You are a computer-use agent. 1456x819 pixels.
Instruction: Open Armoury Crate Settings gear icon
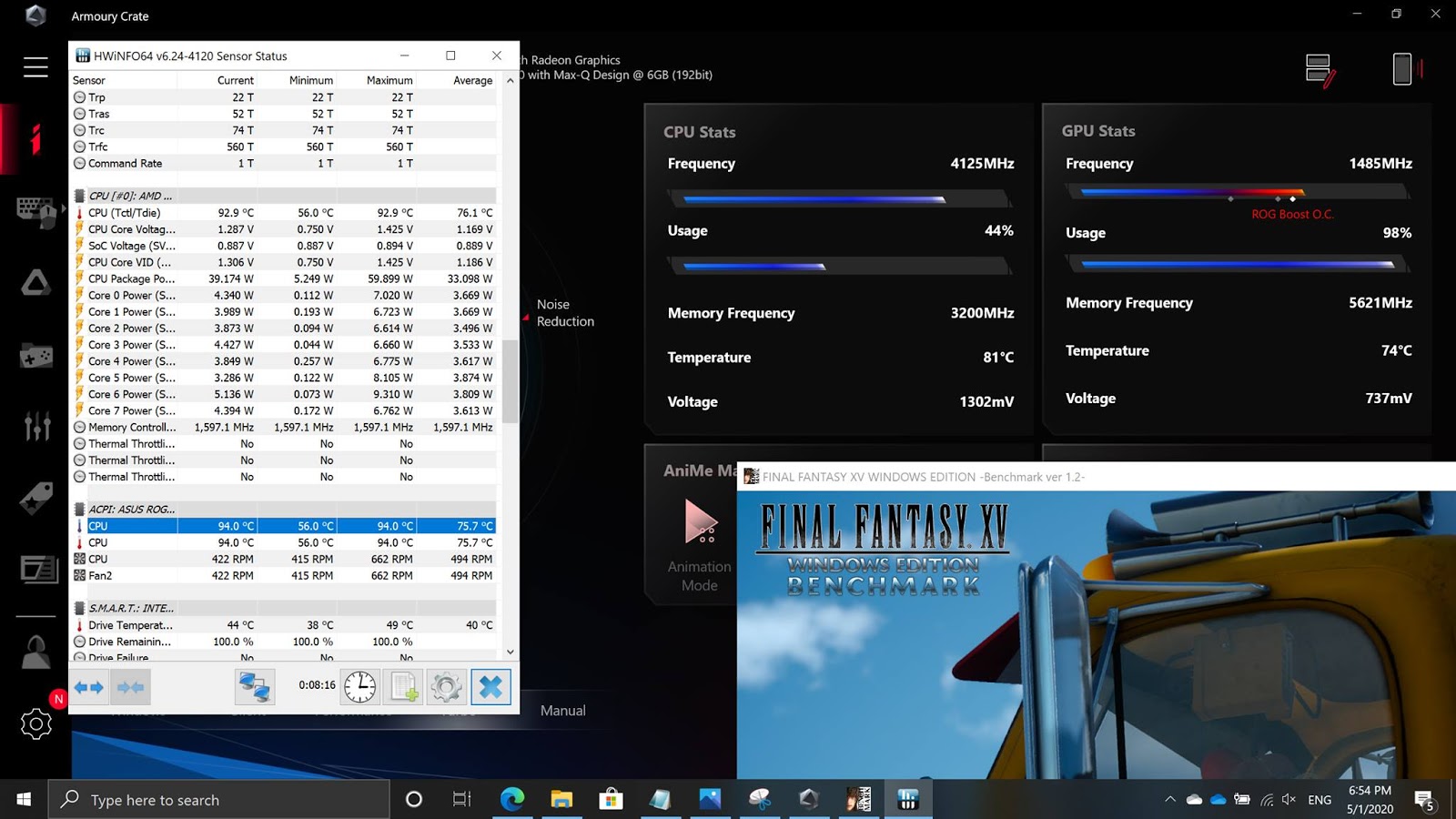[36, 723]
